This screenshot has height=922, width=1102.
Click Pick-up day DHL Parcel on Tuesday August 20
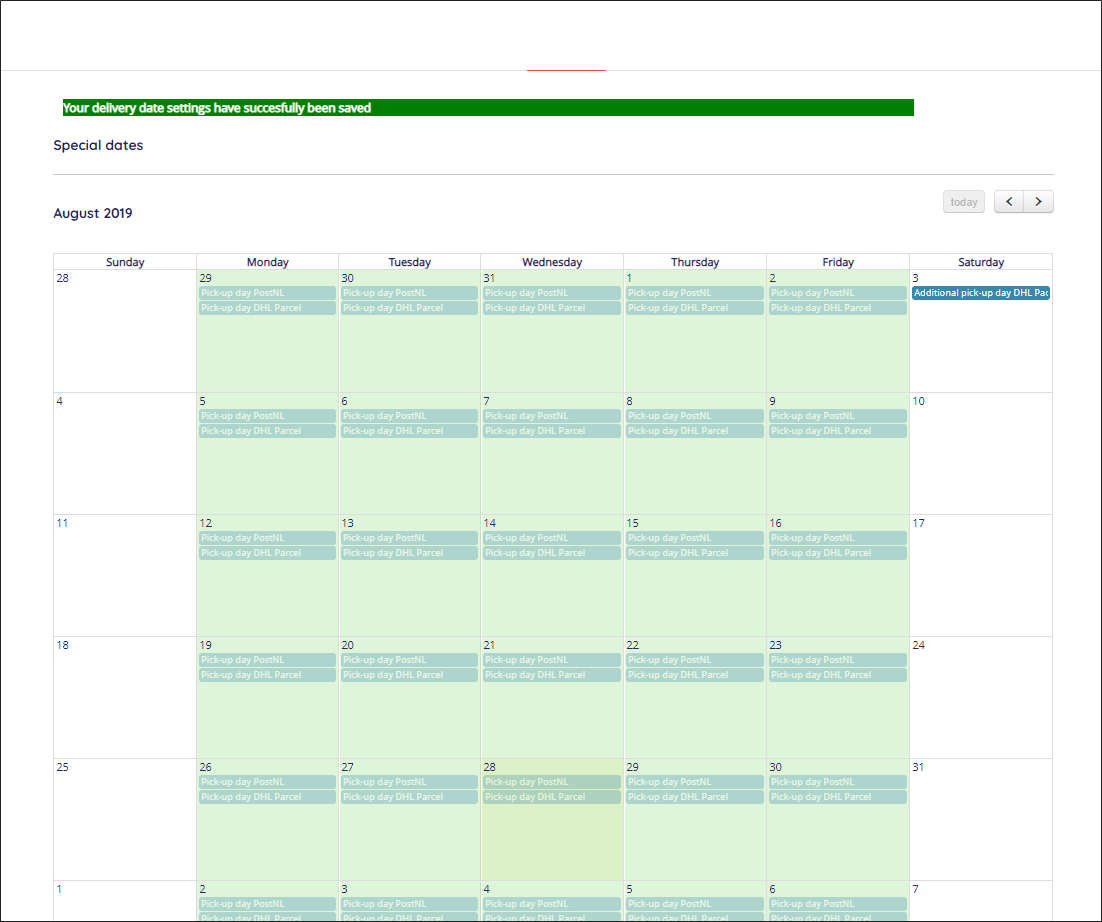click(x=409, y=675)
